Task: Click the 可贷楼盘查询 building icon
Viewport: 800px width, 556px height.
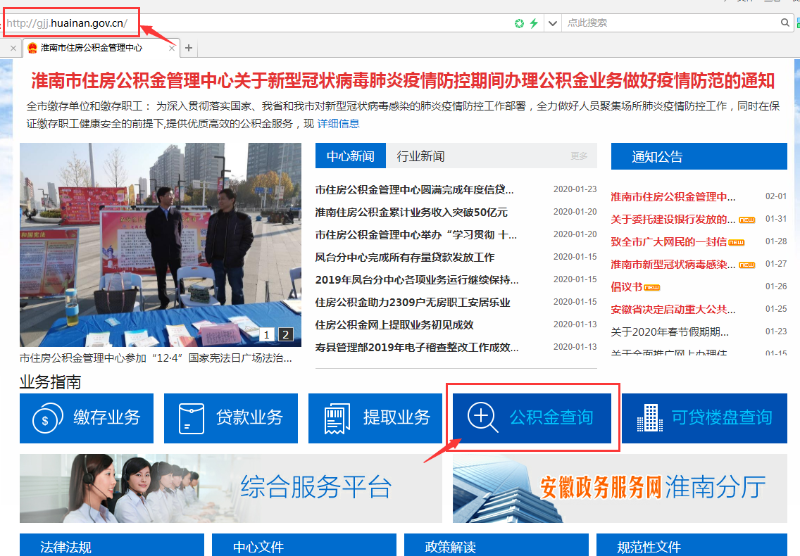Action: tap(649, 418)
